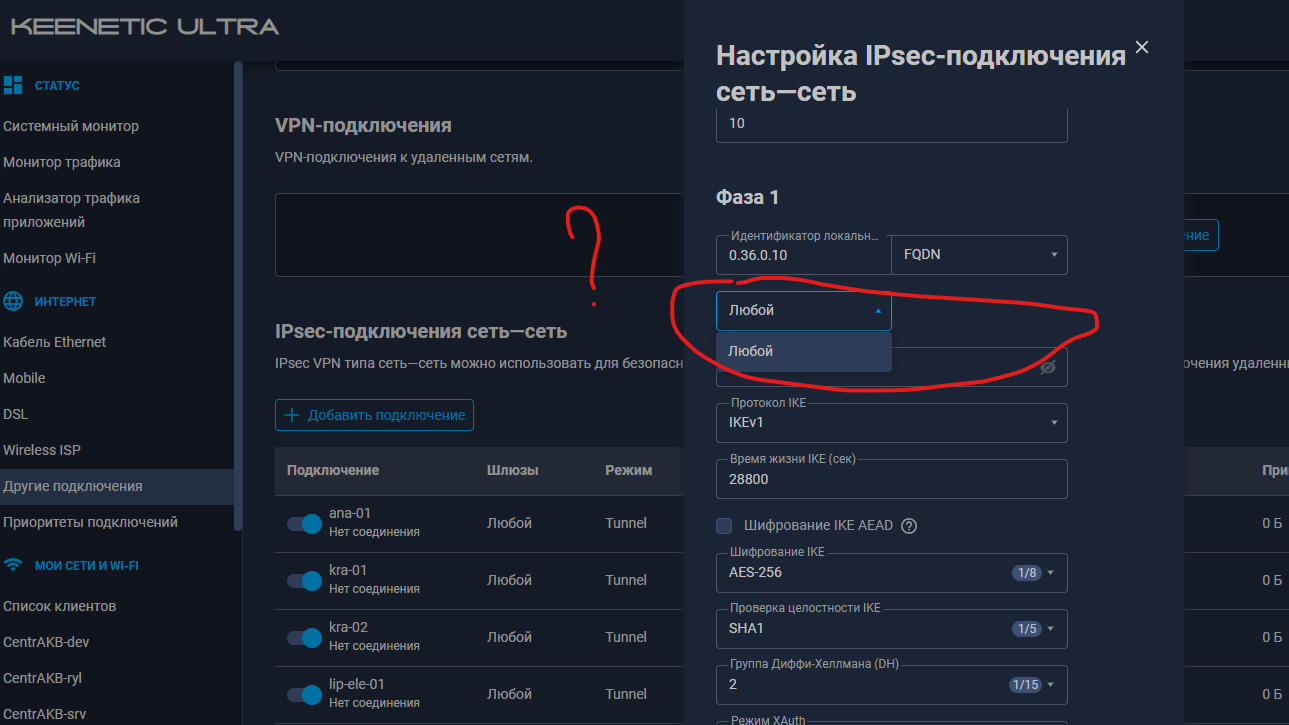Viewport: 1289px width, 725px height.
Task: Show the hidden key with eye icon
Action: coord(1047,367)
